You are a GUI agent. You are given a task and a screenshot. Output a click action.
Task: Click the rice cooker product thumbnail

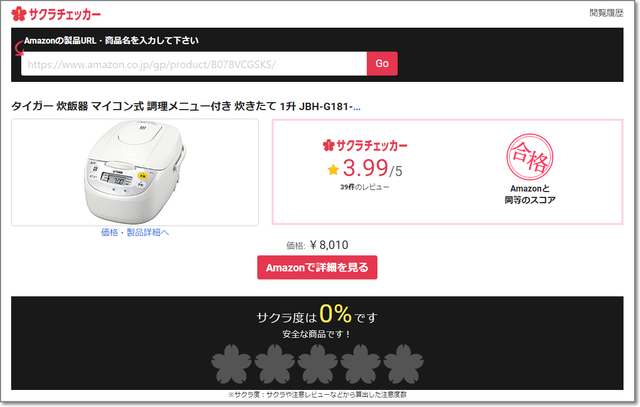click(x=135, y=172)
